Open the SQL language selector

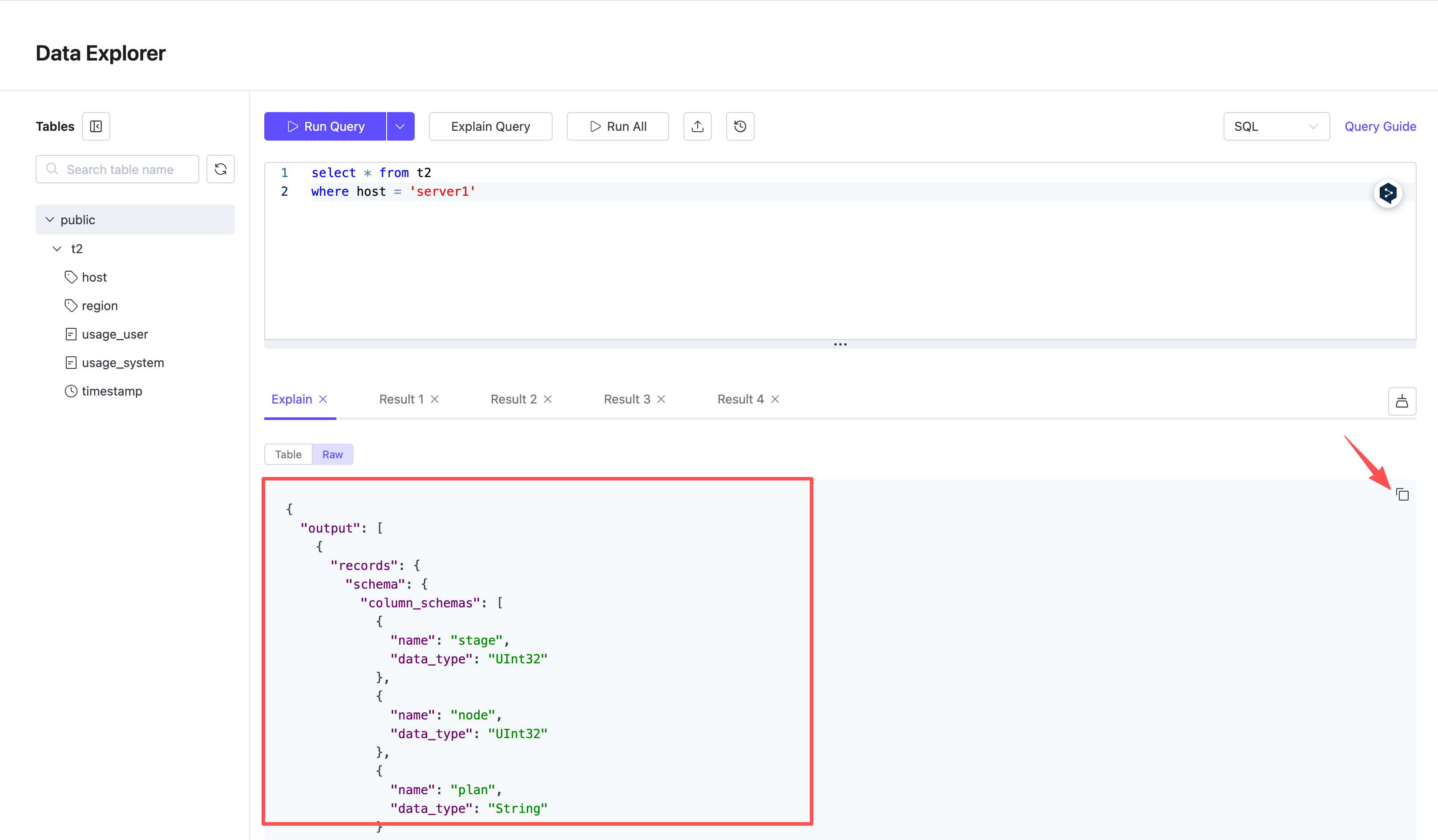[1276, 126]
